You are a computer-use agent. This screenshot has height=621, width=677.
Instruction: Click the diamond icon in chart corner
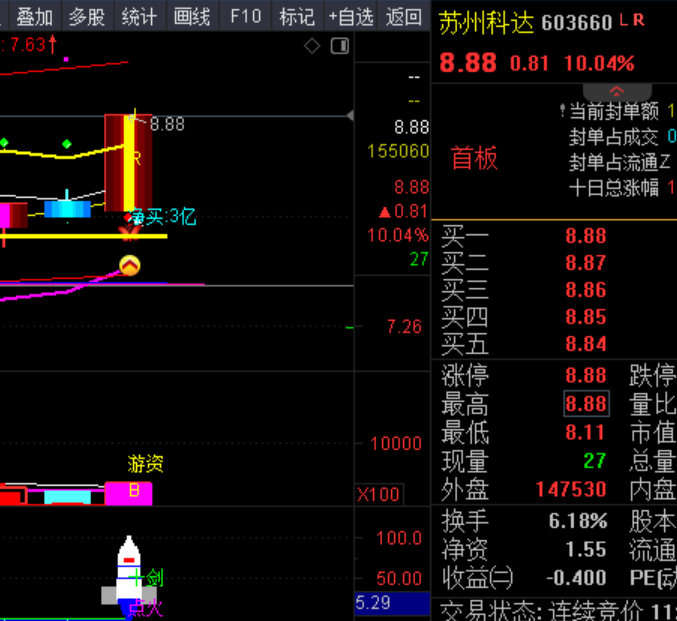pos(312,46)
